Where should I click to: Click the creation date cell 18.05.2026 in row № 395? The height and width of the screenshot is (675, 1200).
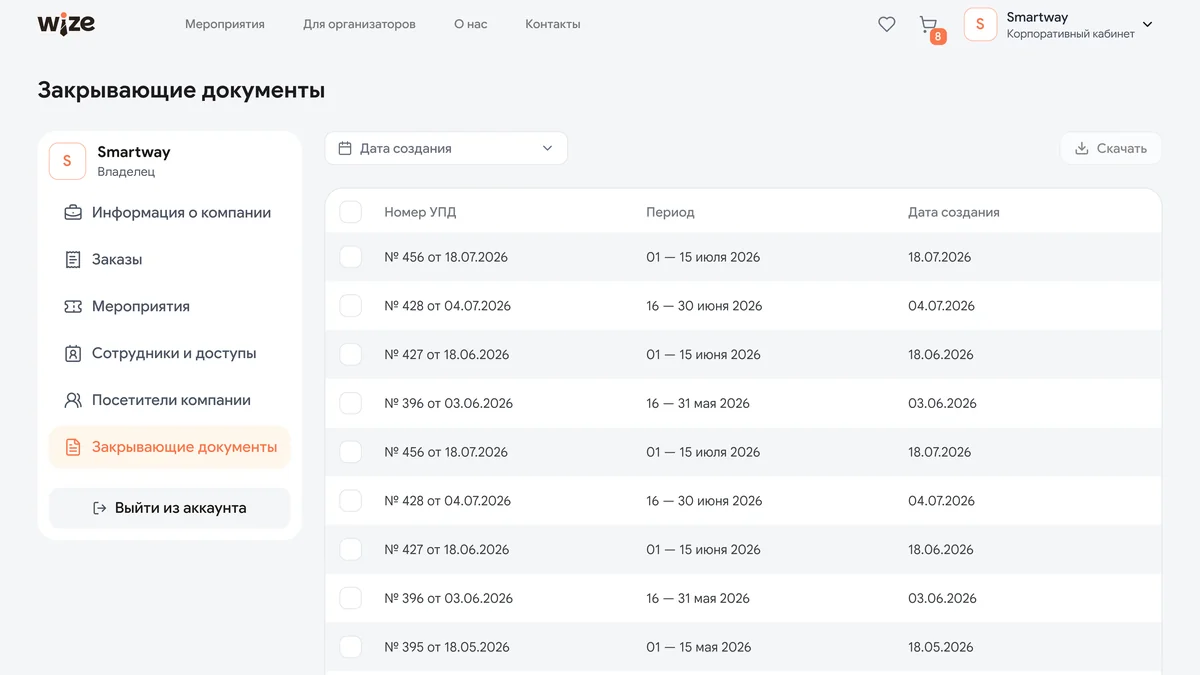(941, 647)
